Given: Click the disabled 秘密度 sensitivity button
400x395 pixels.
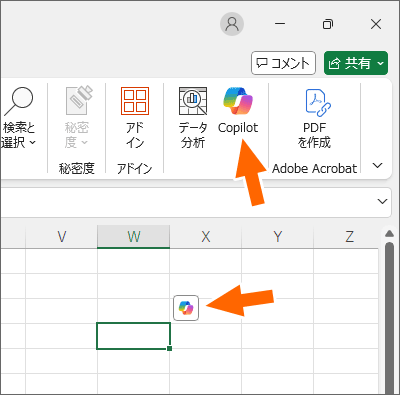Looking at the screenshot, I should 77,117.
